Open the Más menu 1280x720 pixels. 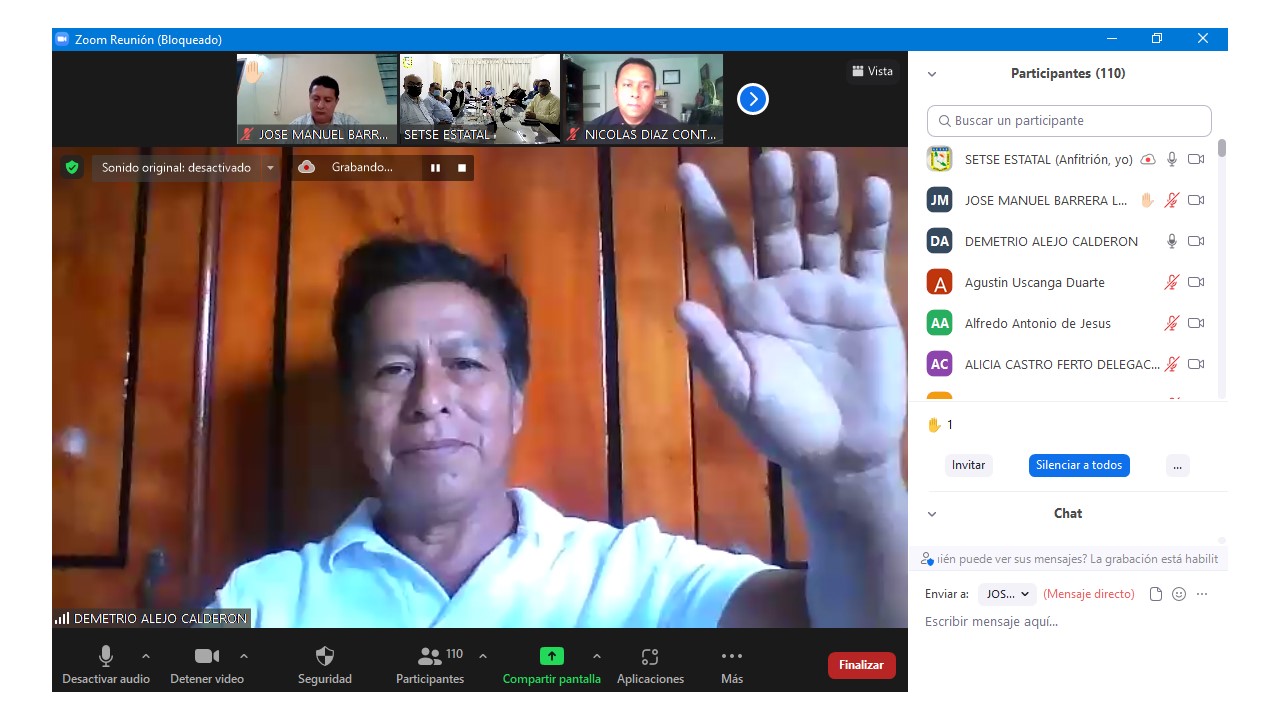732,665
